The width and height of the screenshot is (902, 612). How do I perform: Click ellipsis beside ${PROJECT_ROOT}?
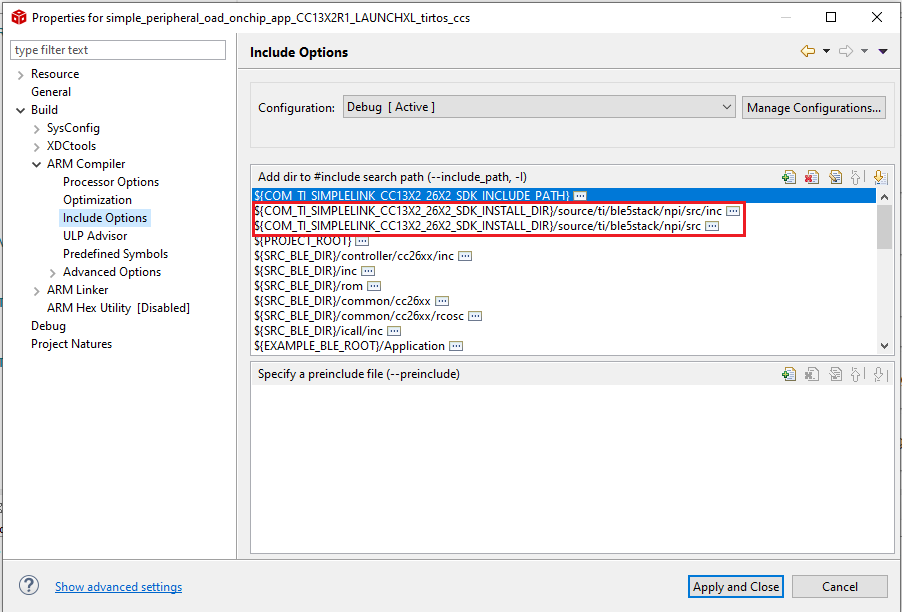(362, 241)
